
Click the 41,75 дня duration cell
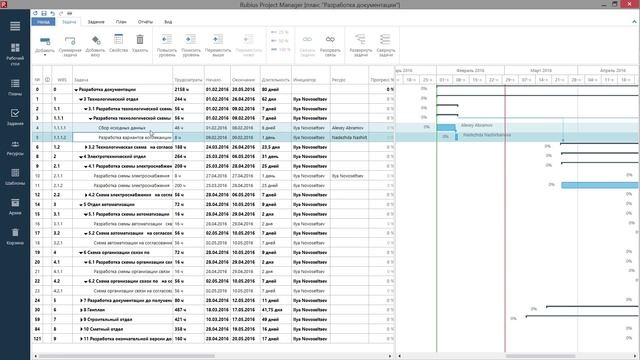276,310
